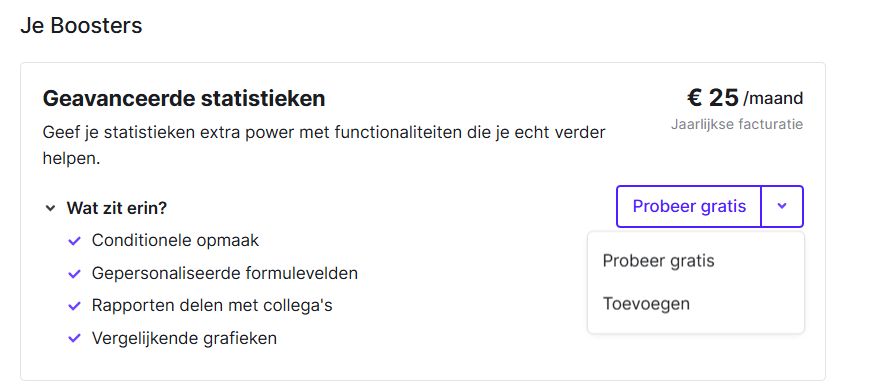869x385 pixels.
Task: Click the € 25 /maand price
Action: 745,98
